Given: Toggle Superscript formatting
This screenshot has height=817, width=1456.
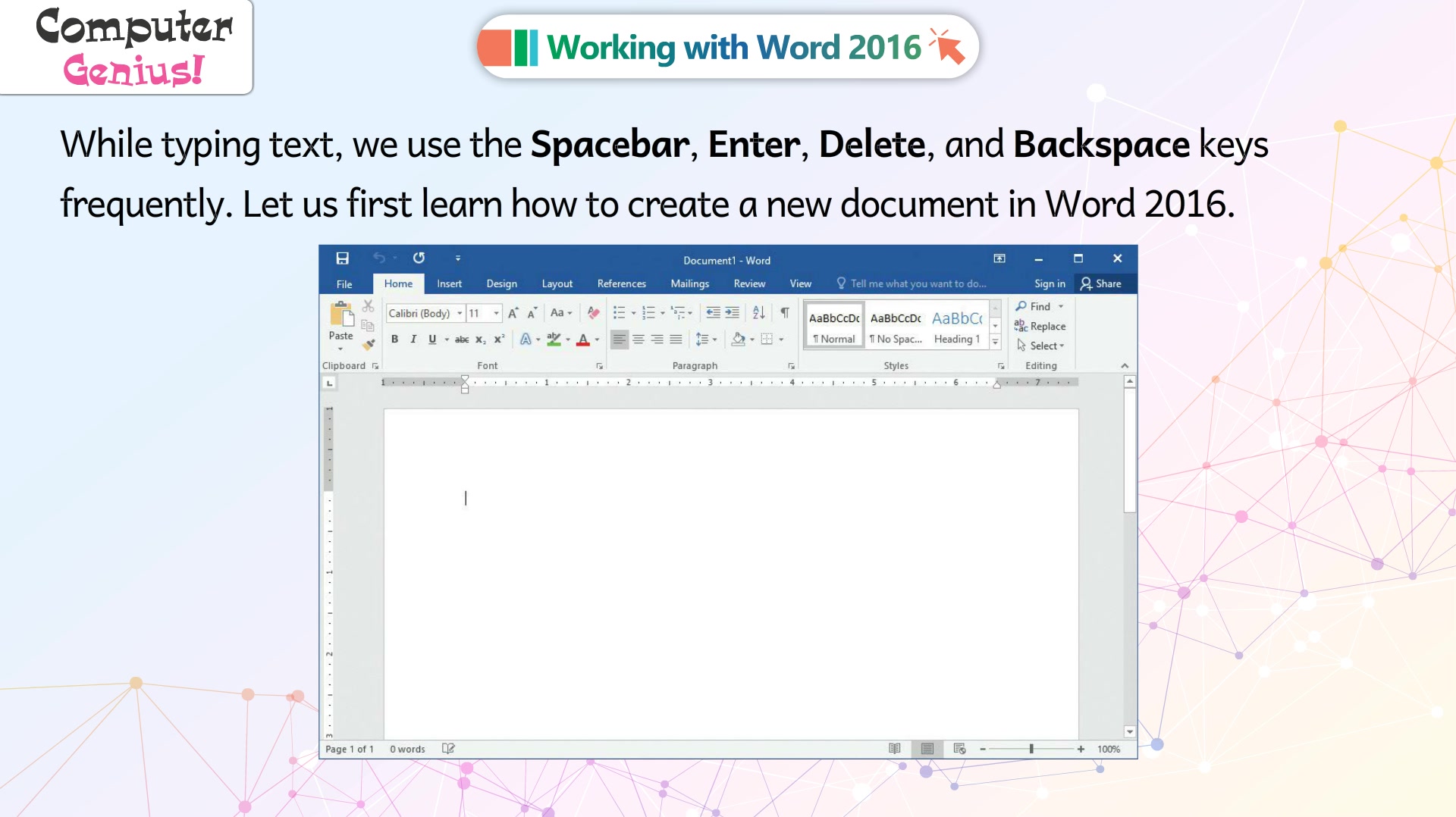Looking at the screenshot, I should (499, 340).
